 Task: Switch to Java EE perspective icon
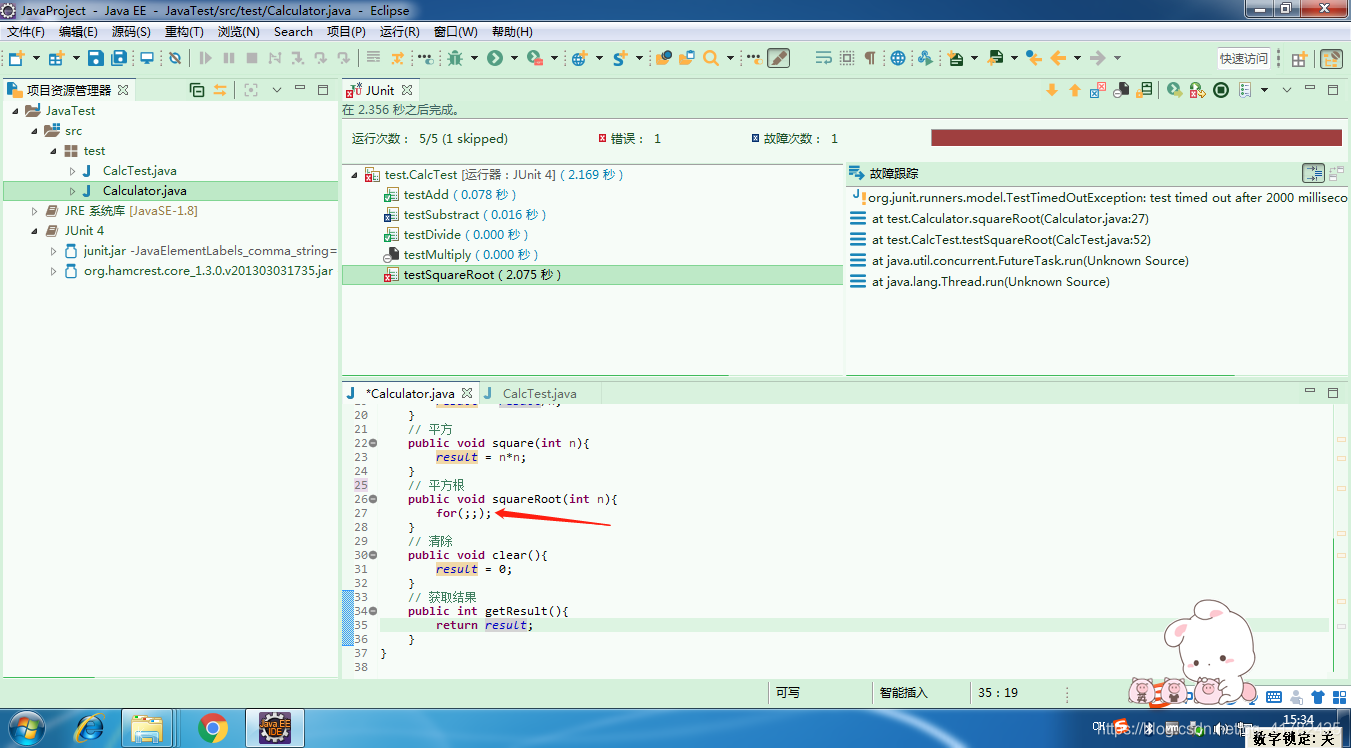(1331, 59)
